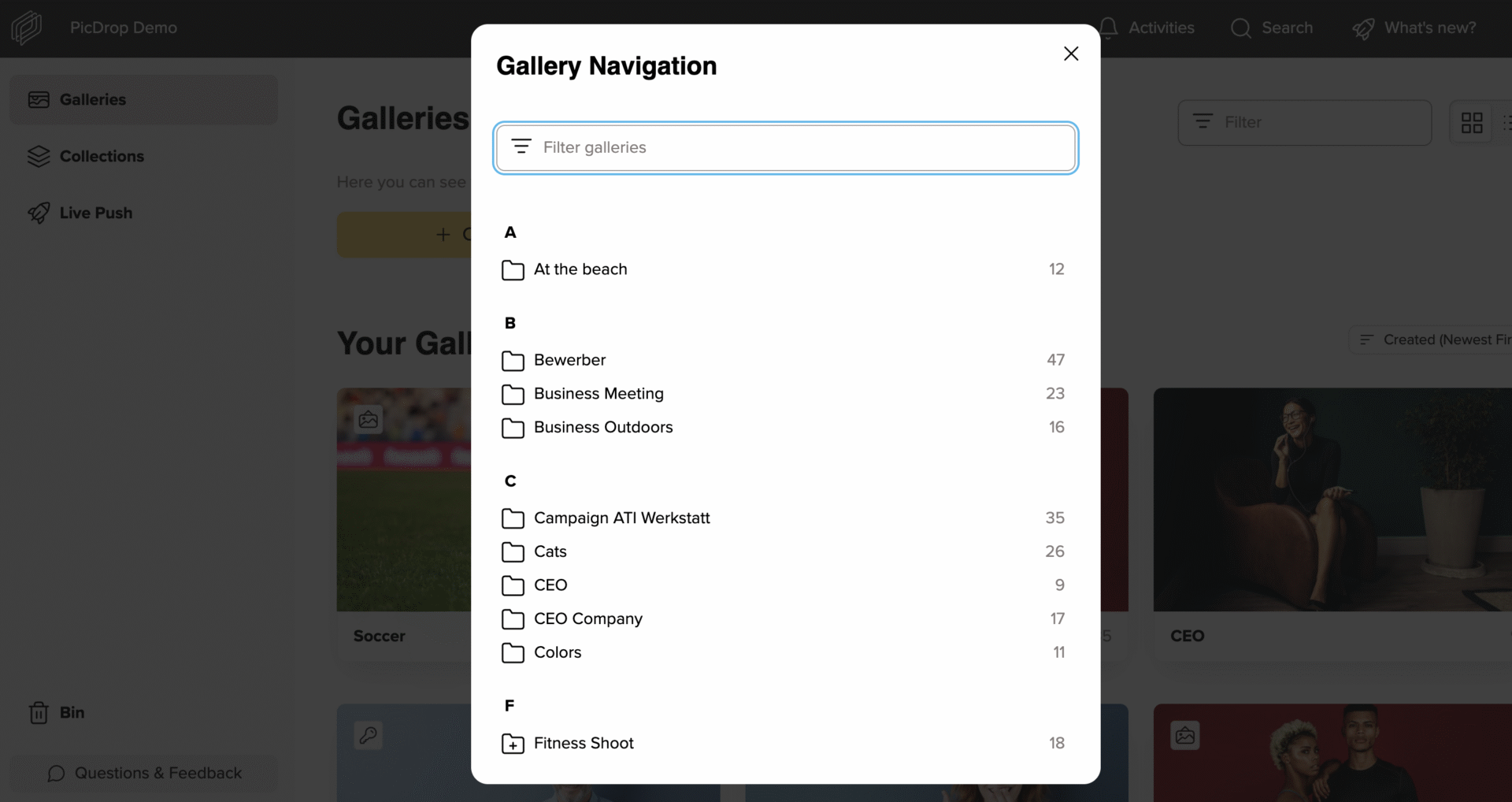Click the PicDrop logo icon
Screen dimensions: 1512x802
(26, 28)
